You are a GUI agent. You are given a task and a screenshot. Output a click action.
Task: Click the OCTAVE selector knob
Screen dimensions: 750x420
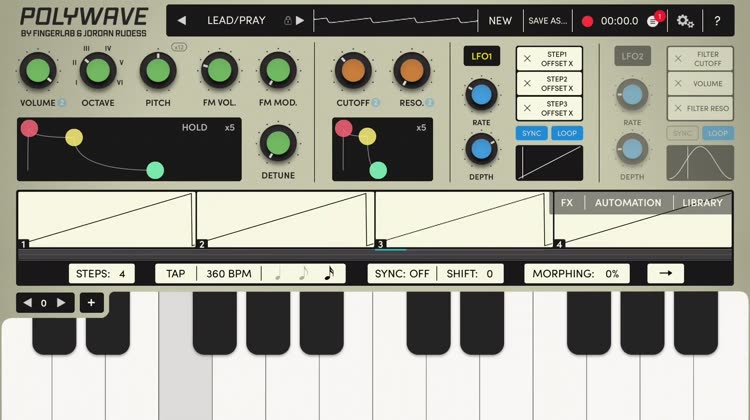(x=98, y=71)
